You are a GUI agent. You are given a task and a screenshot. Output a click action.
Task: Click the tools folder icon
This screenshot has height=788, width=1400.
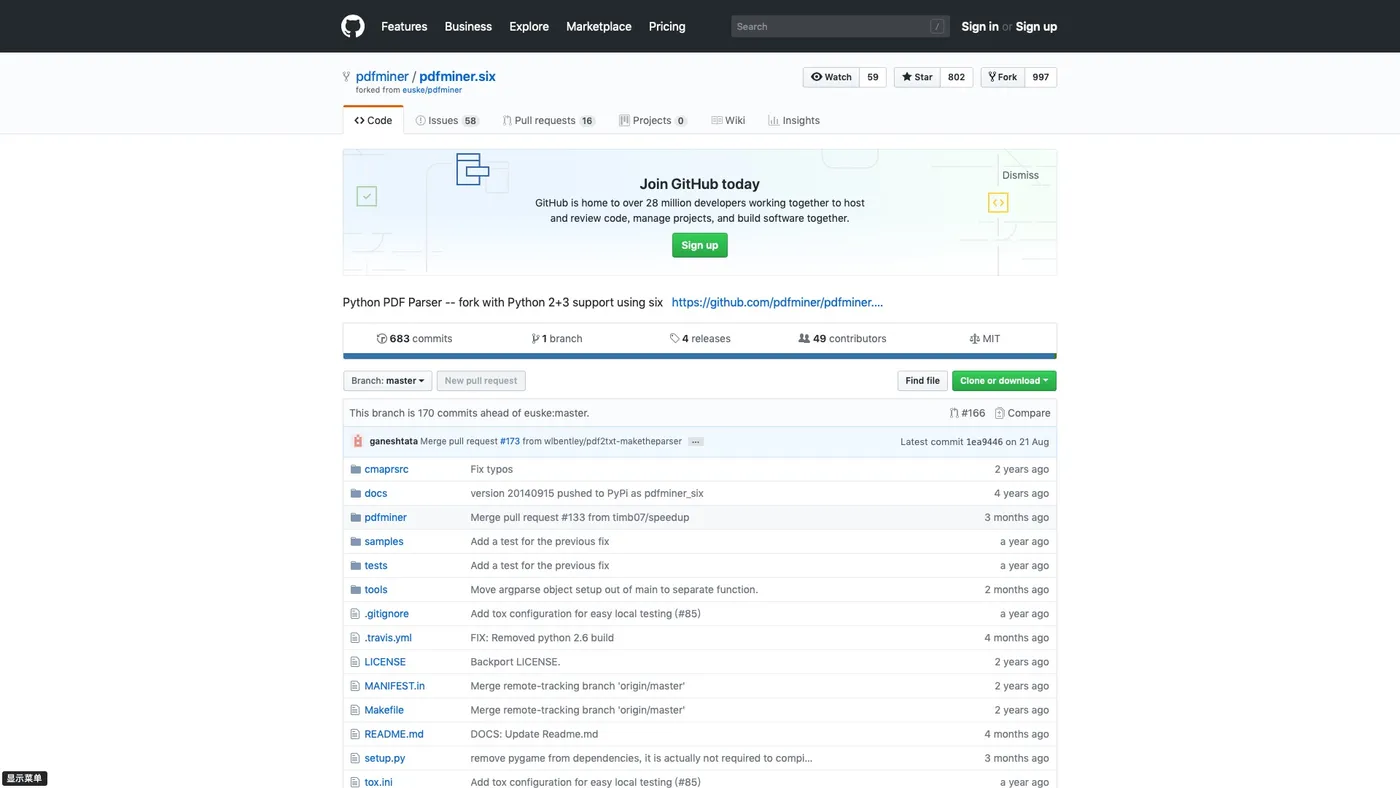click(355, 589)
